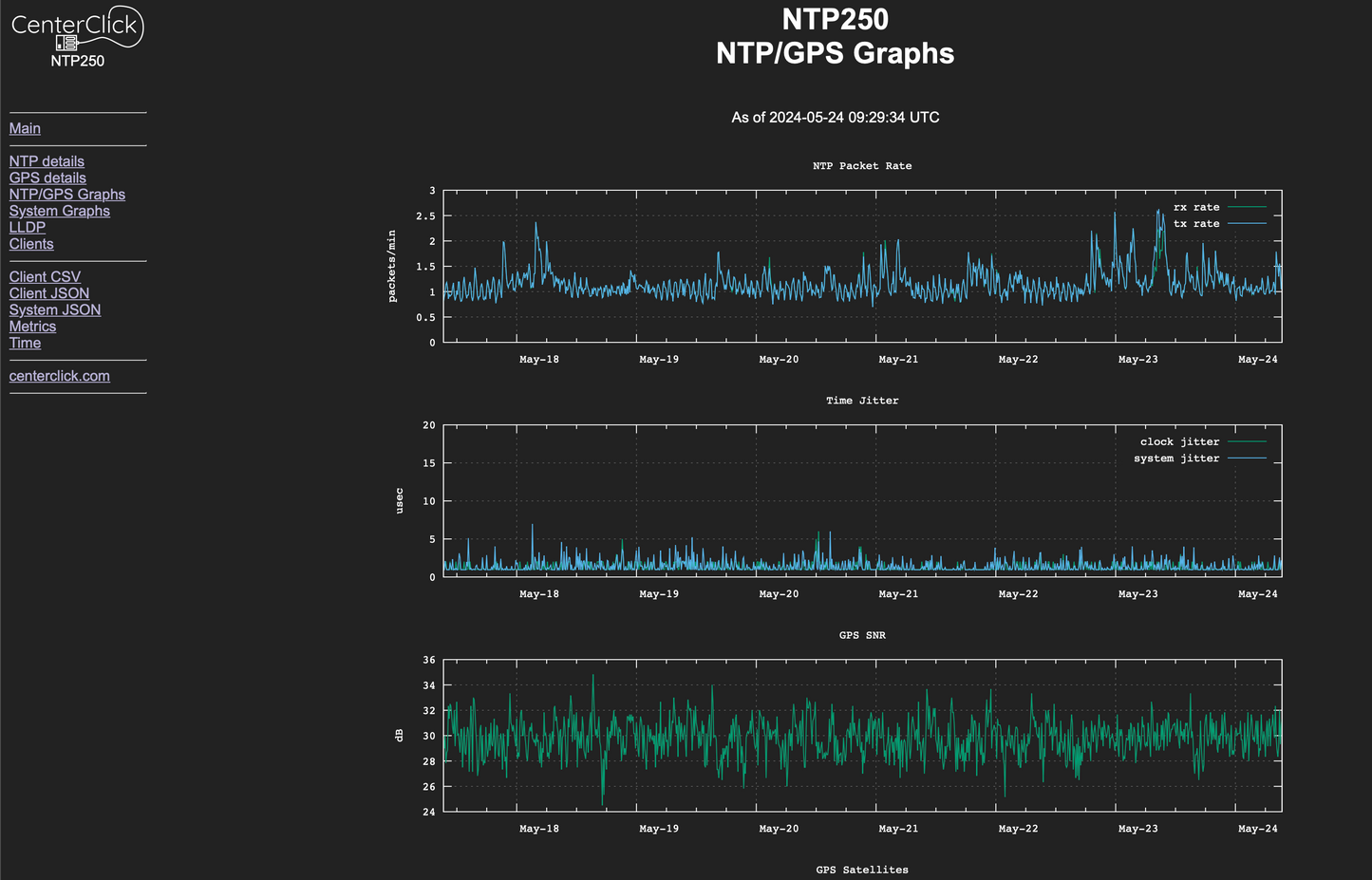Download the Client CSV link
This screenshot has height=880, width=1372.
click(45, 277)
